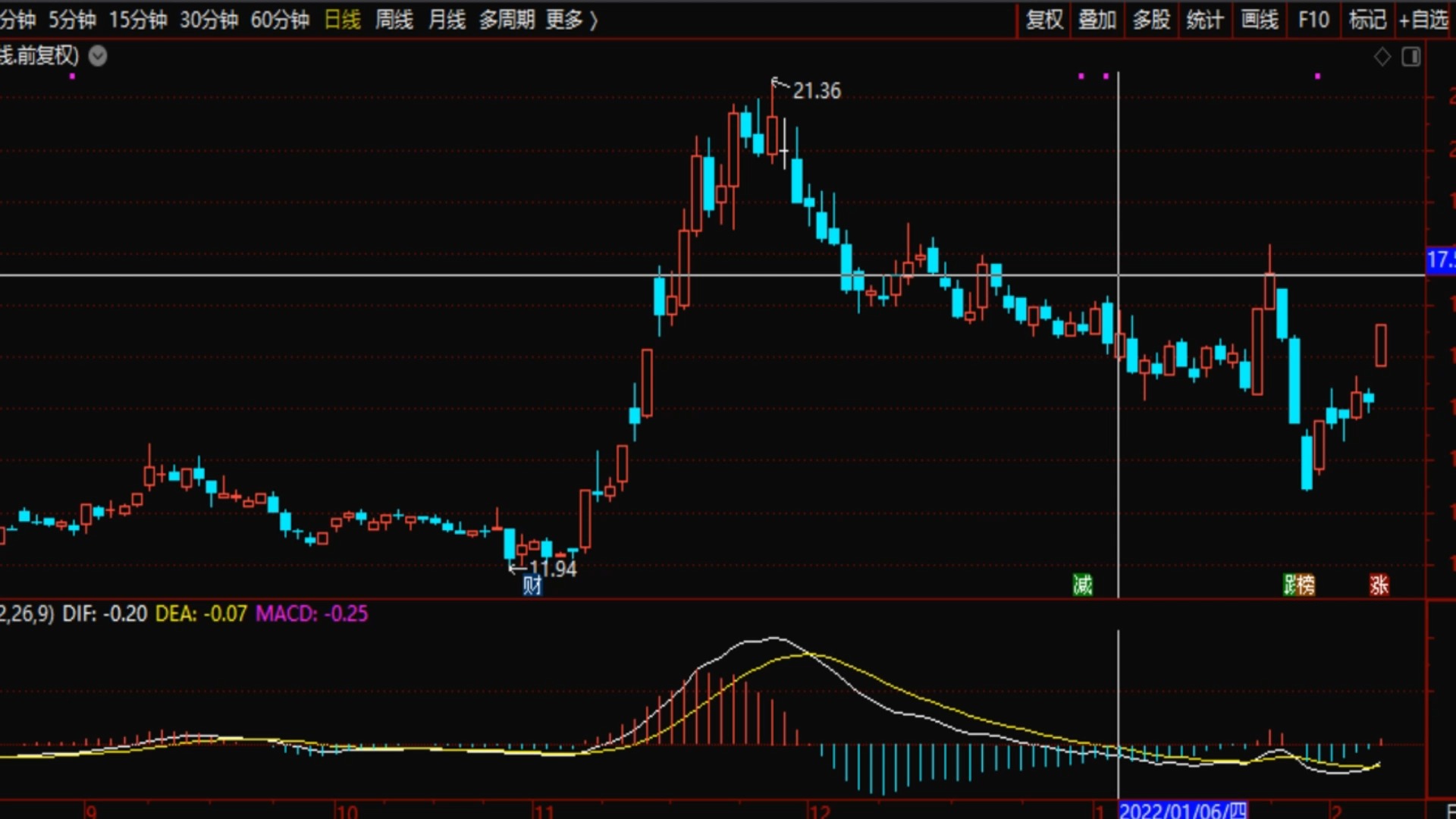The image size is (1456, 819).
Task: Add stock via +自选 button
Action: pos(1423,20)
